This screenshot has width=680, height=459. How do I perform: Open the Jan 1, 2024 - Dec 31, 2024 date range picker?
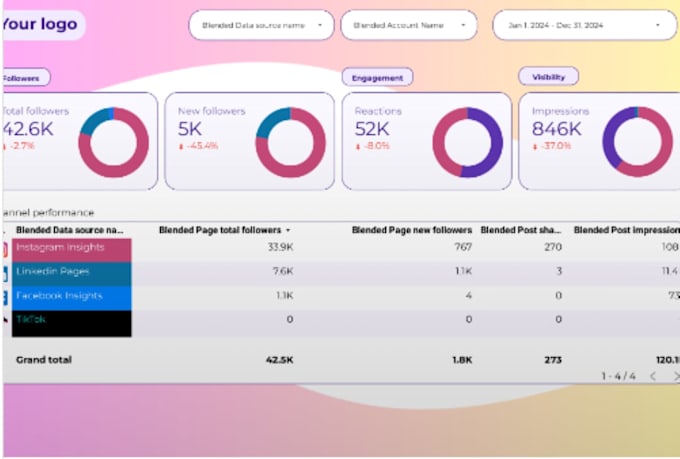(585, 25)
